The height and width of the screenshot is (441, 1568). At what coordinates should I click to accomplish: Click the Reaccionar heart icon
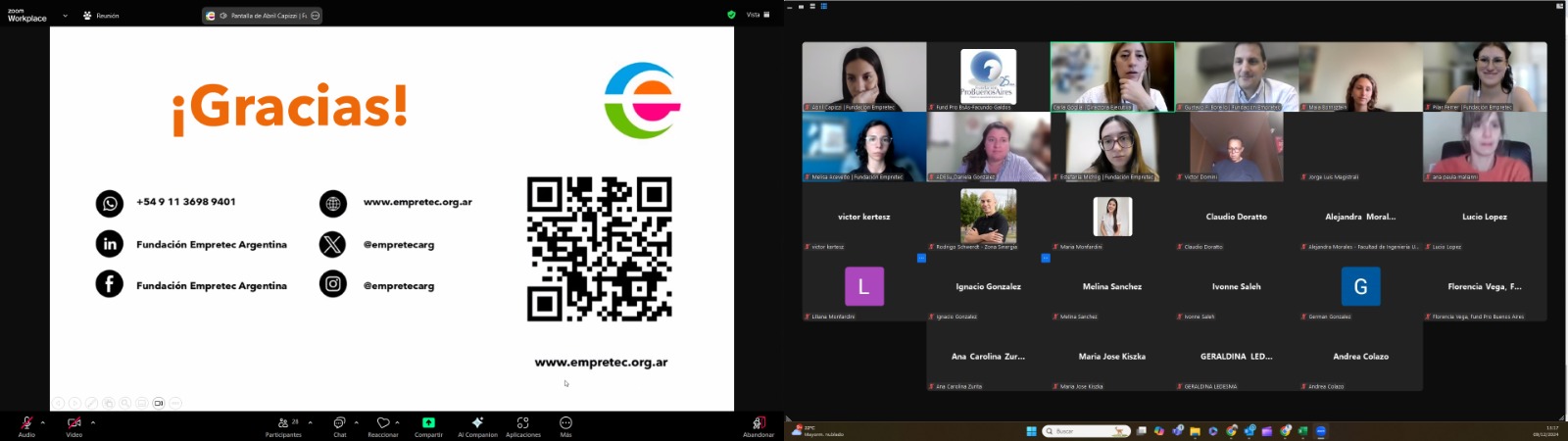click(383, 423)
